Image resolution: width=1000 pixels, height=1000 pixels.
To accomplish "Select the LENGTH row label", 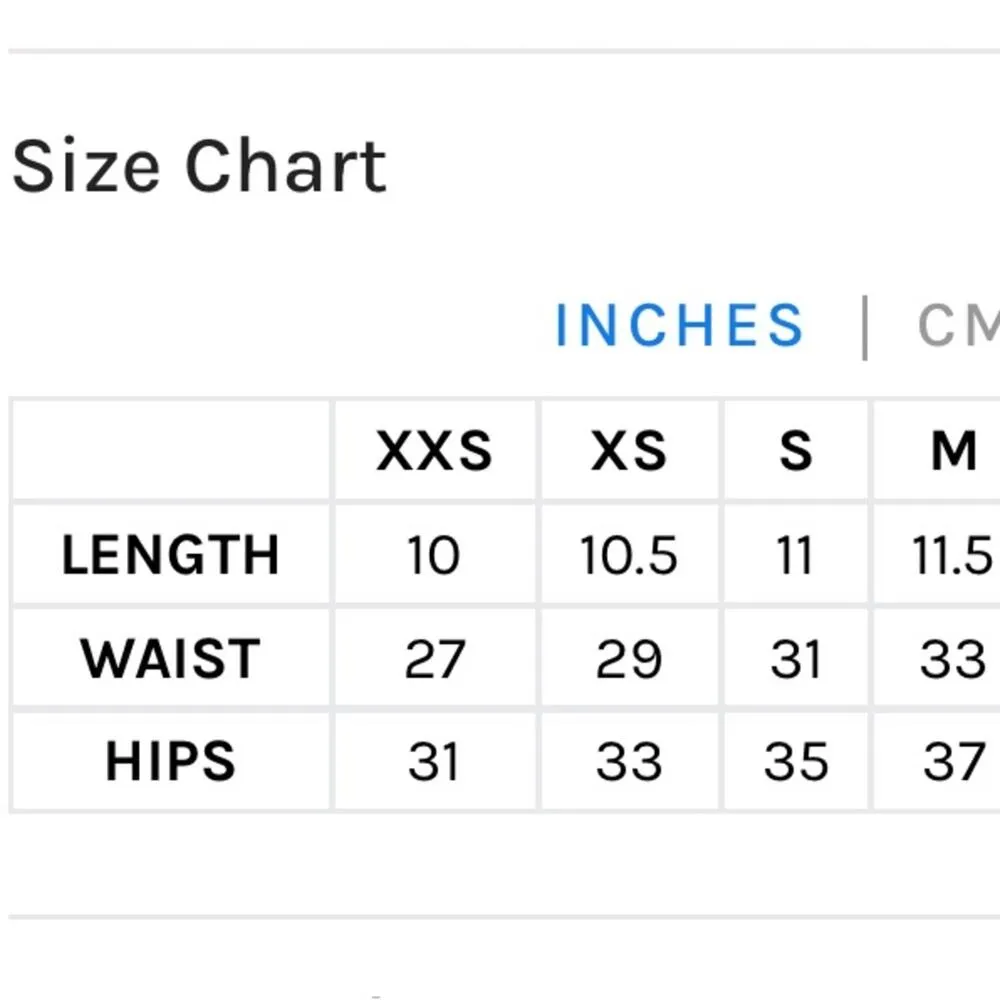I will click(x=171, y=556).
